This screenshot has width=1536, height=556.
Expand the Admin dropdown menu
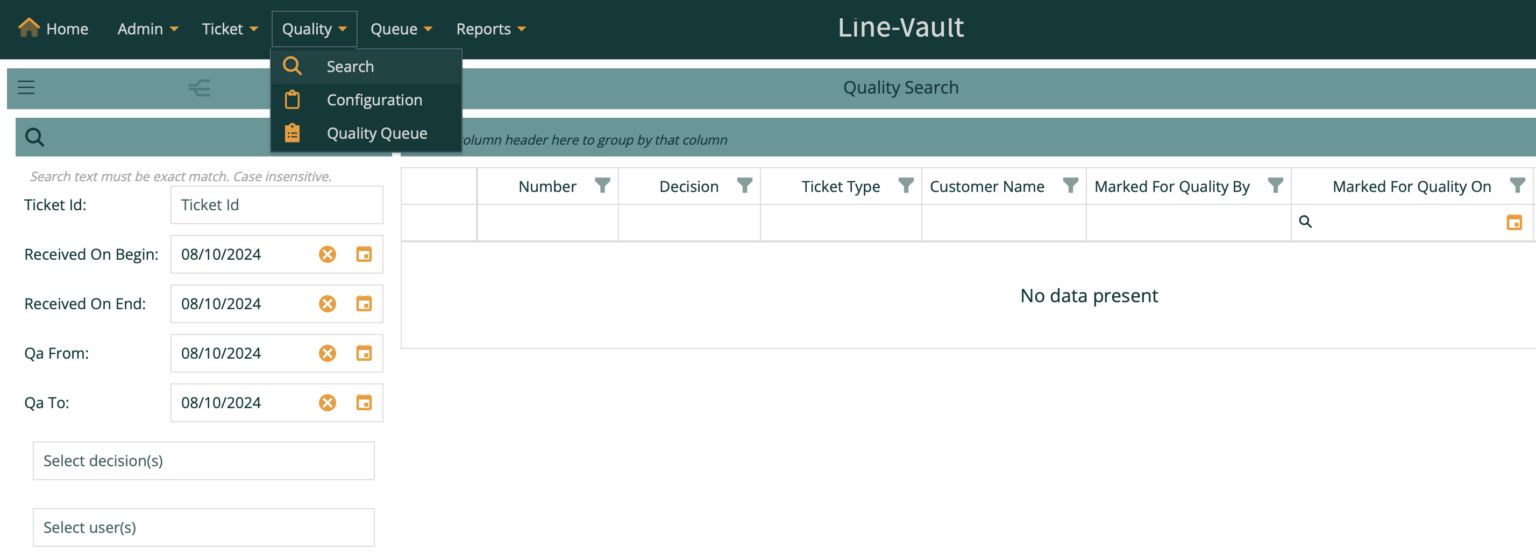[148, 29]
